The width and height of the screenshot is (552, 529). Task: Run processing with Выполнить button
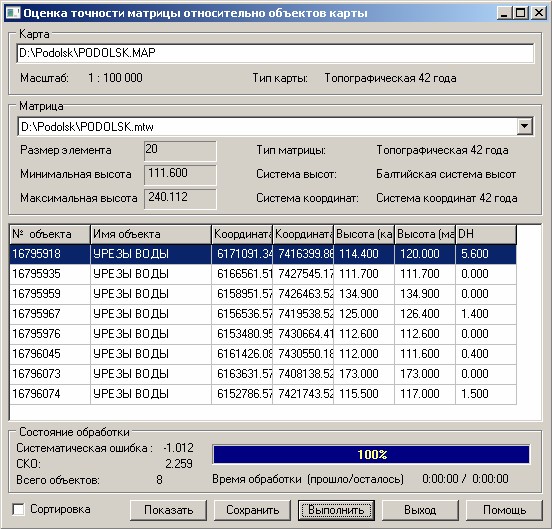coord(336,510)
